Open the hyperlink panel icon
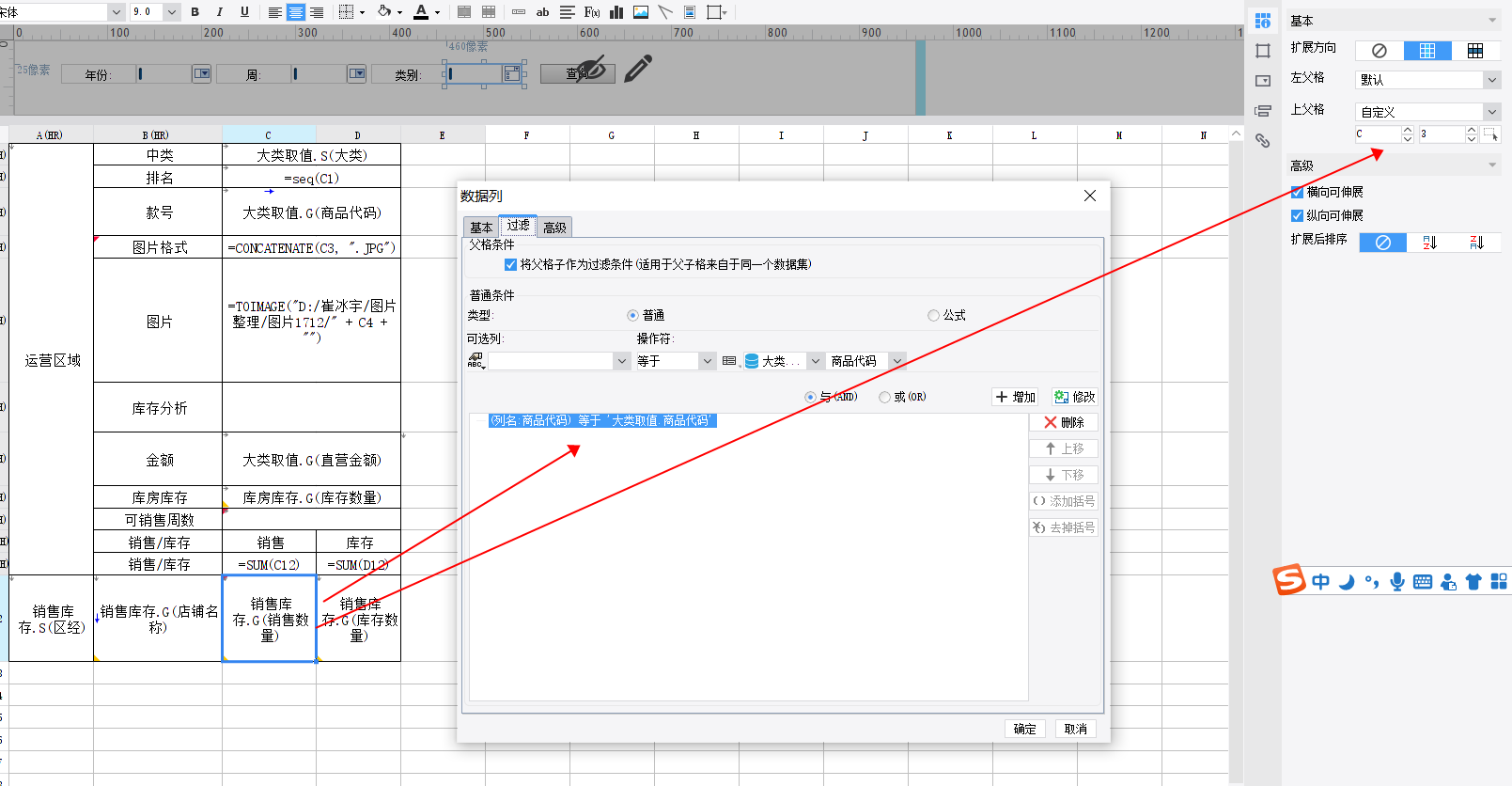The image size is (1512, 786). (x=1263, y=141)
